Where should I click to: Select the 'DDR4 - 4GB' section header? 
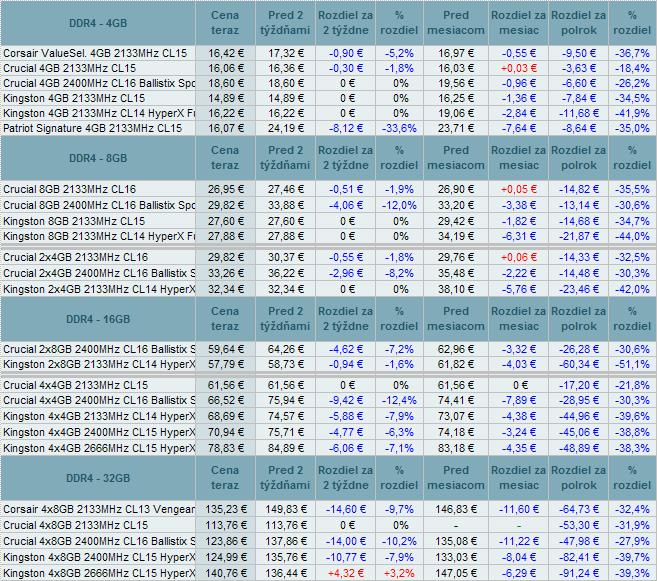pos(98,23)
